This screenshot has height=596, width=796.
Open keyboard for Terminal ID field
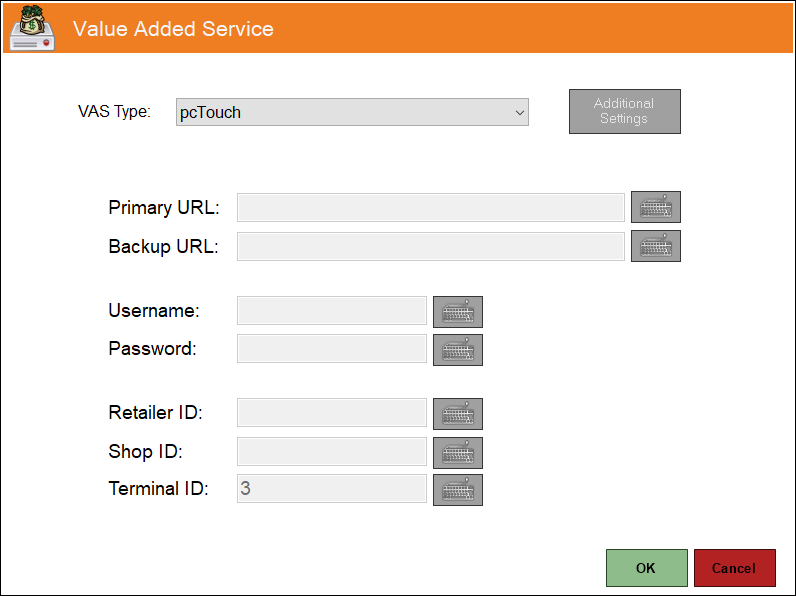pyautogui.click(x=457, y=490)
